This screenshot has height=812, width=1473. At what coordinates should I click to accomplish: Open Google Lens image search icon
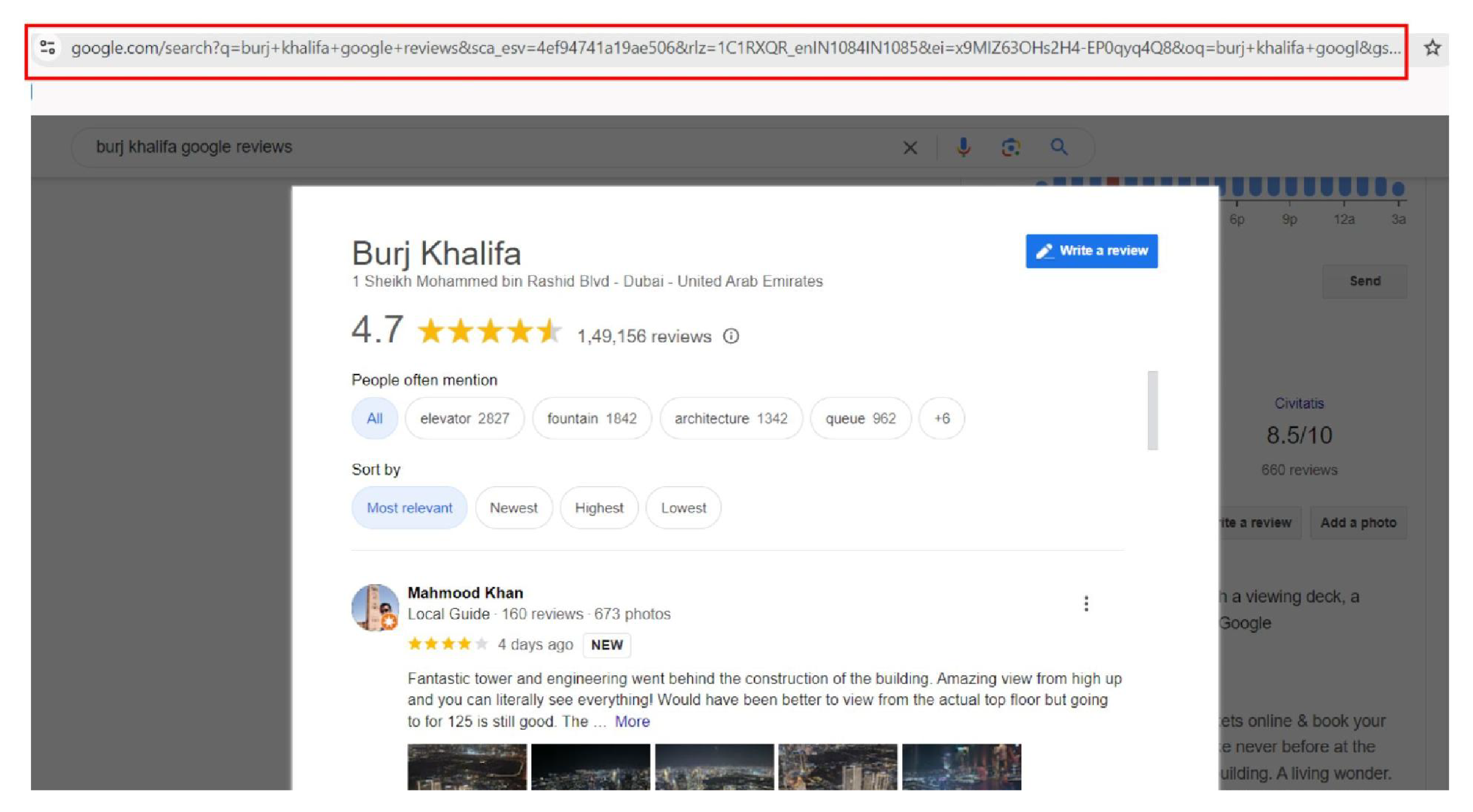pyautogui.click(x=1010, y=147)
